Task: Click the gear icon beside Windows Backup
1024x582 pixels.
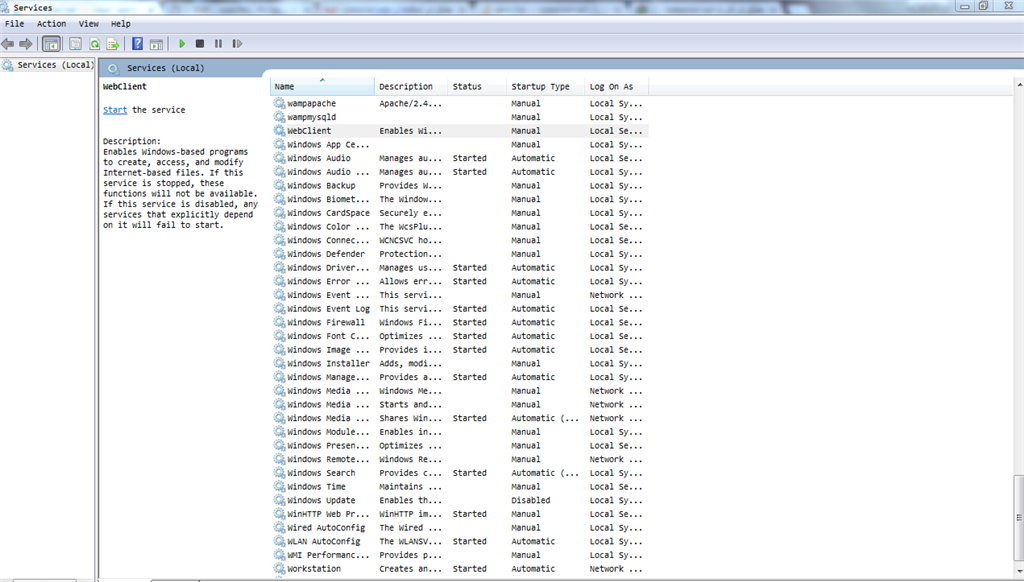Action: point(280,186)
